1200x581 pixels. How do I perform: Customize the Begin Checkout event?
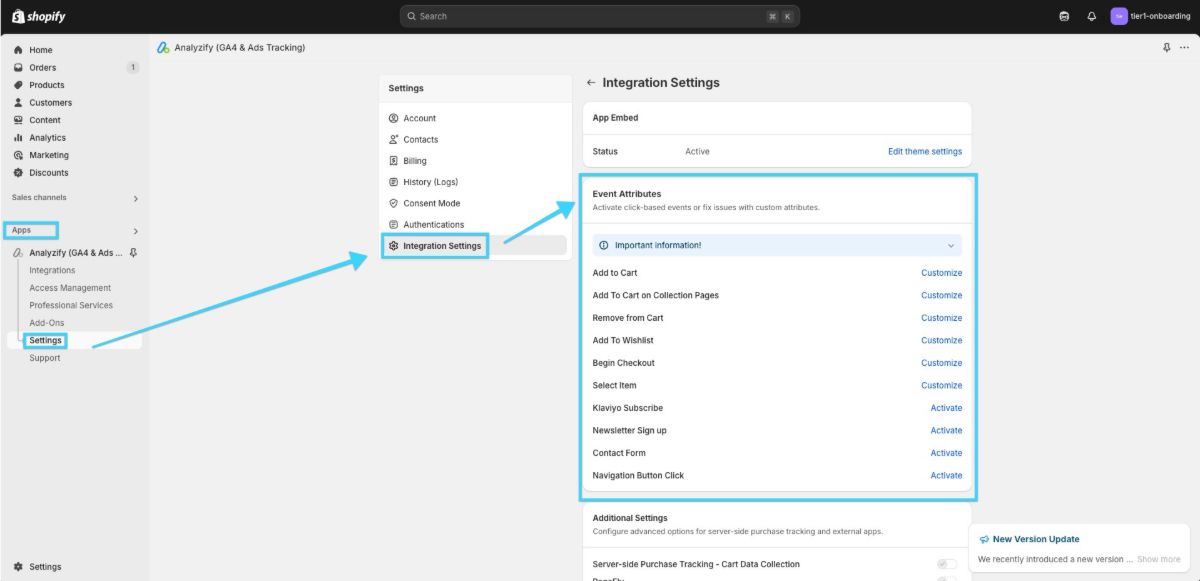pyautogui.click(x=941, y=363)
